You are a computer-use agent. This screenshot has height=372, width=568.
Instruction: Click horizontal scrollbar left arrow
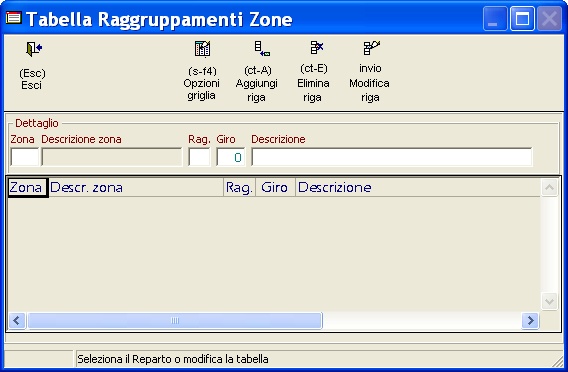coord(17,321)
